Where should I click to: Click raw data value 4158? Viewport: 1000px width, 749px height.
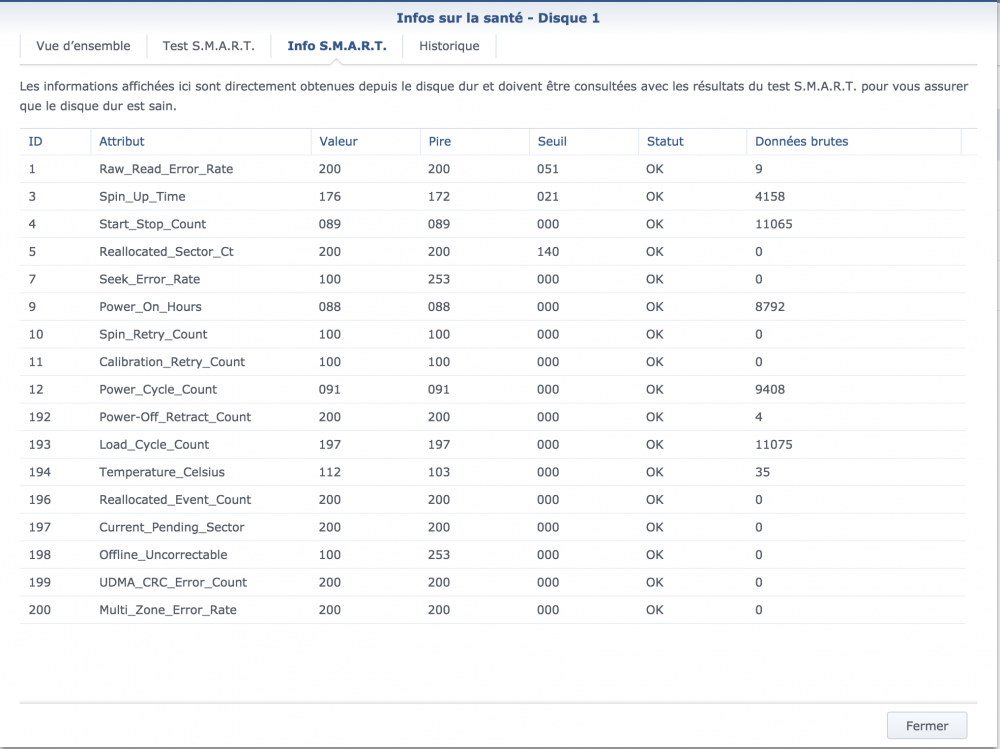pyautogui.click(x=770, y=197)
